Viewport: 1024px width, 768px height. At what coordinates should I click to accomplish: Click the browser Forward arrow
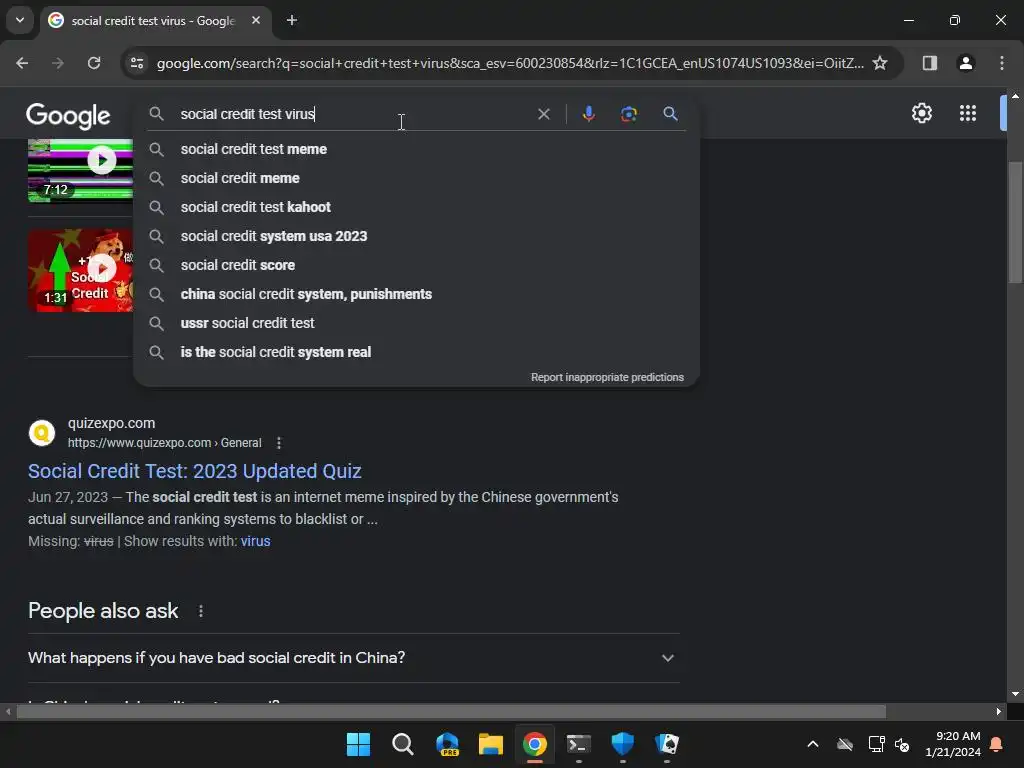pos(58,63)
